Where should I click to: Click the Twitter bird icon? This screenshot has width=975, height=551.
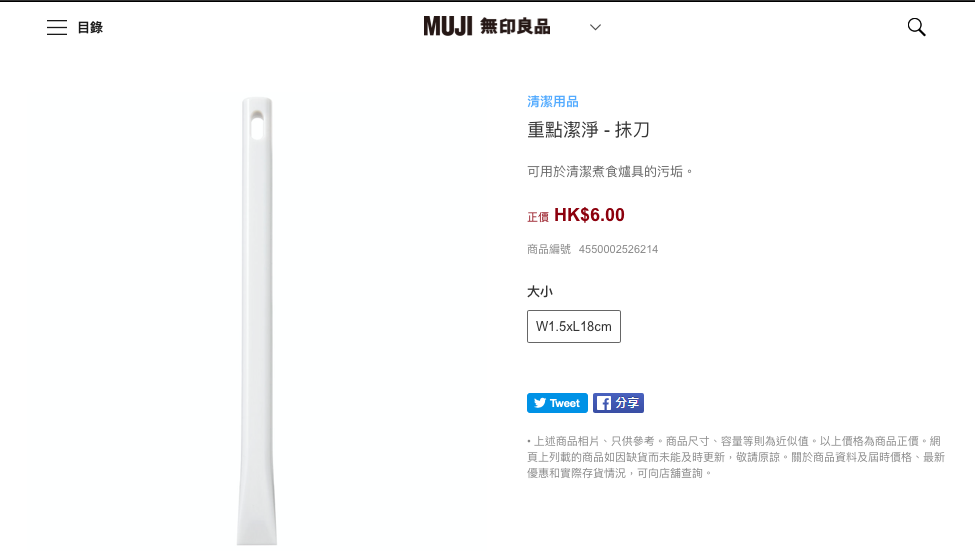pos(540,403)
